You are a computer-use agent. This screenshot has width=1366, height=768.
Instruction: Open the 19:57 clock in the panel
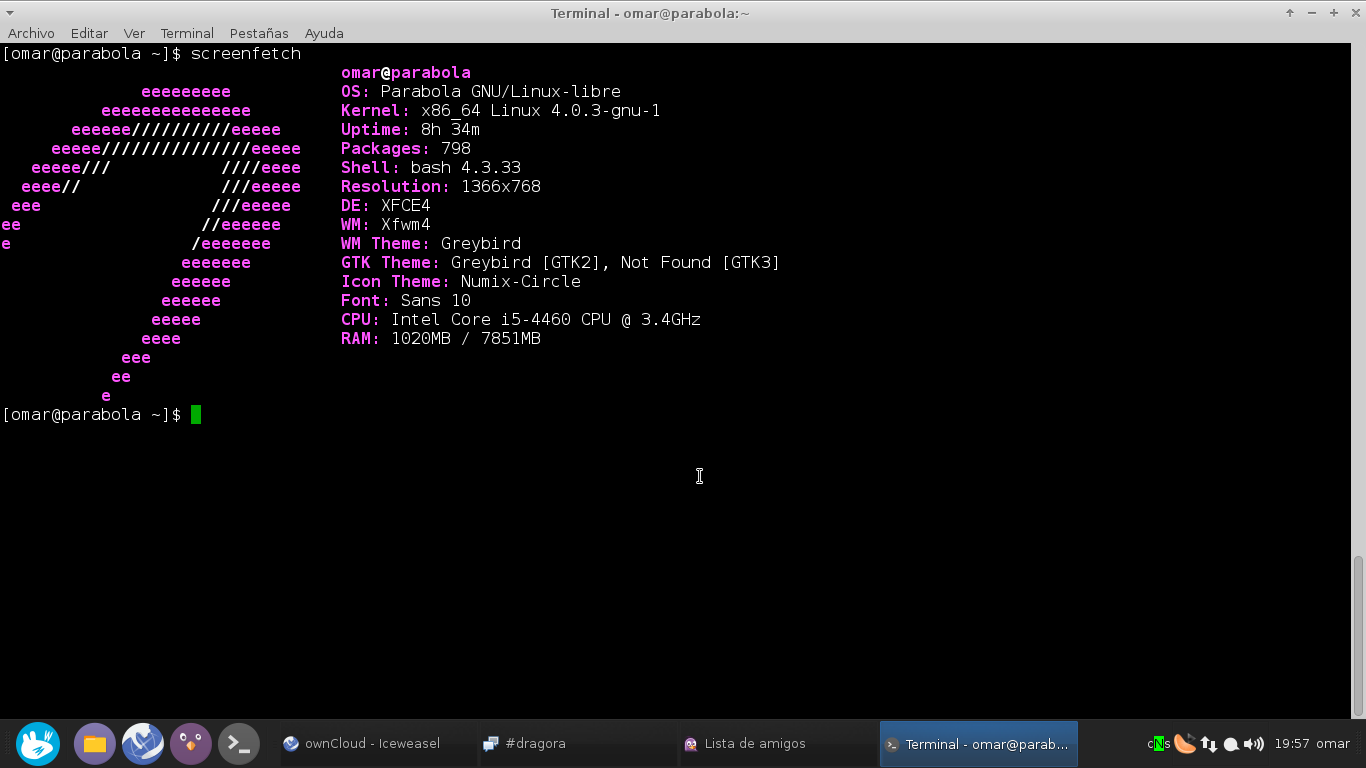point(1292,744)
